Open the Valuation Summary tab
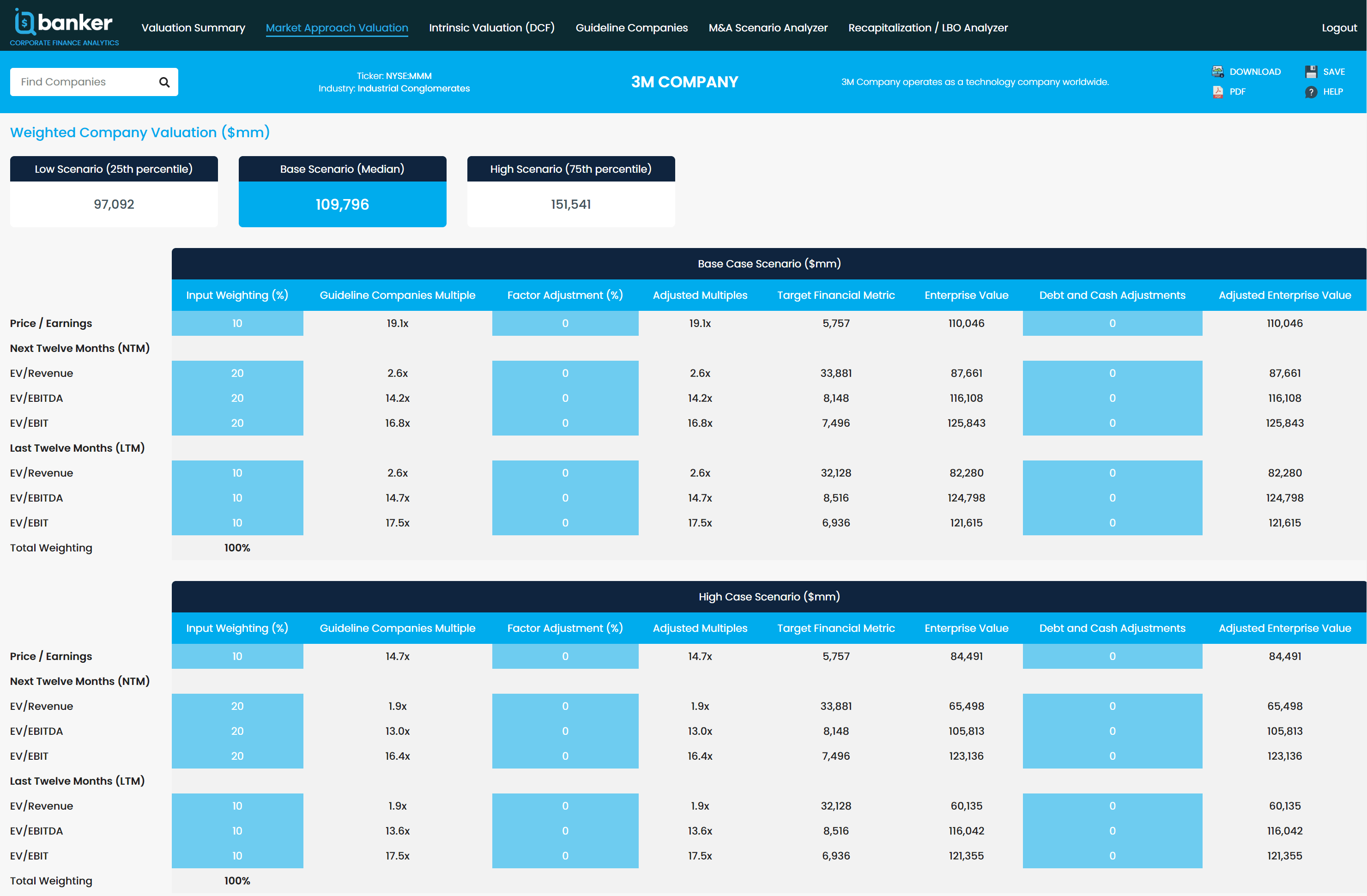 click(x=193, y=28)
